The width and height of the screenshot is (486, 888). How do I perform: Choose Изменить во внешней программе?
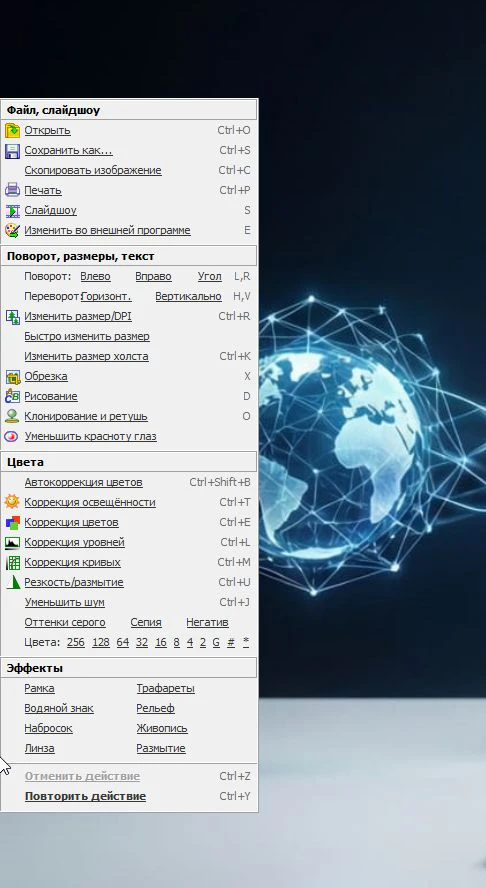click(x=108, y=230)
